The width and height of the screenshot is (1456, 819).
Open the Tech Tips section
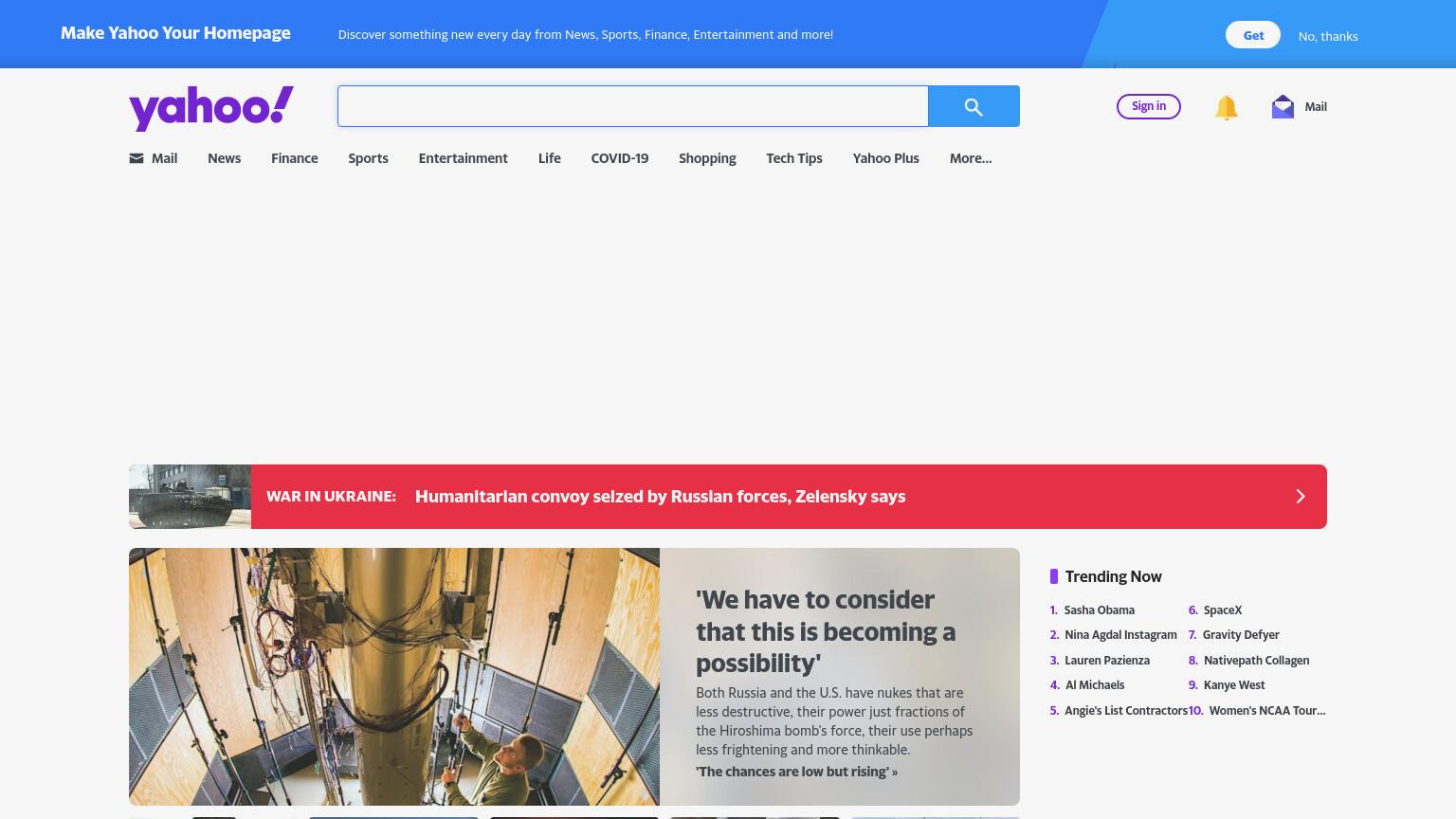tap(793, 158)
